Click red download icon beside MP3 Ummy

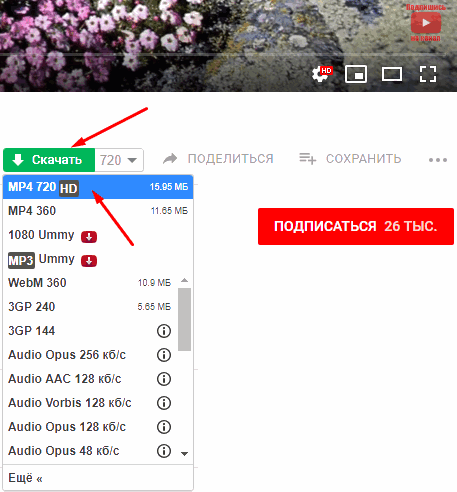89,261
